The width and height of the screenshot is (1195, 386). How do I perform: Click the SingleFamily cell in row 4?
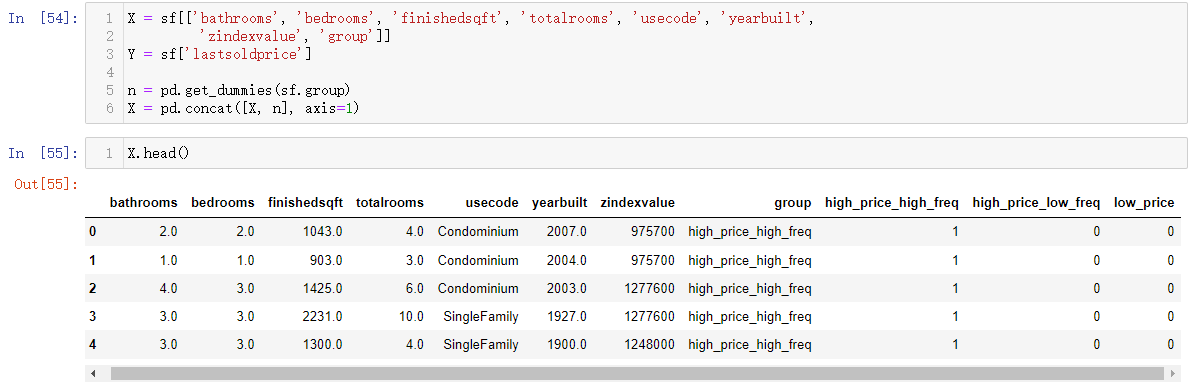coord(481,345)
